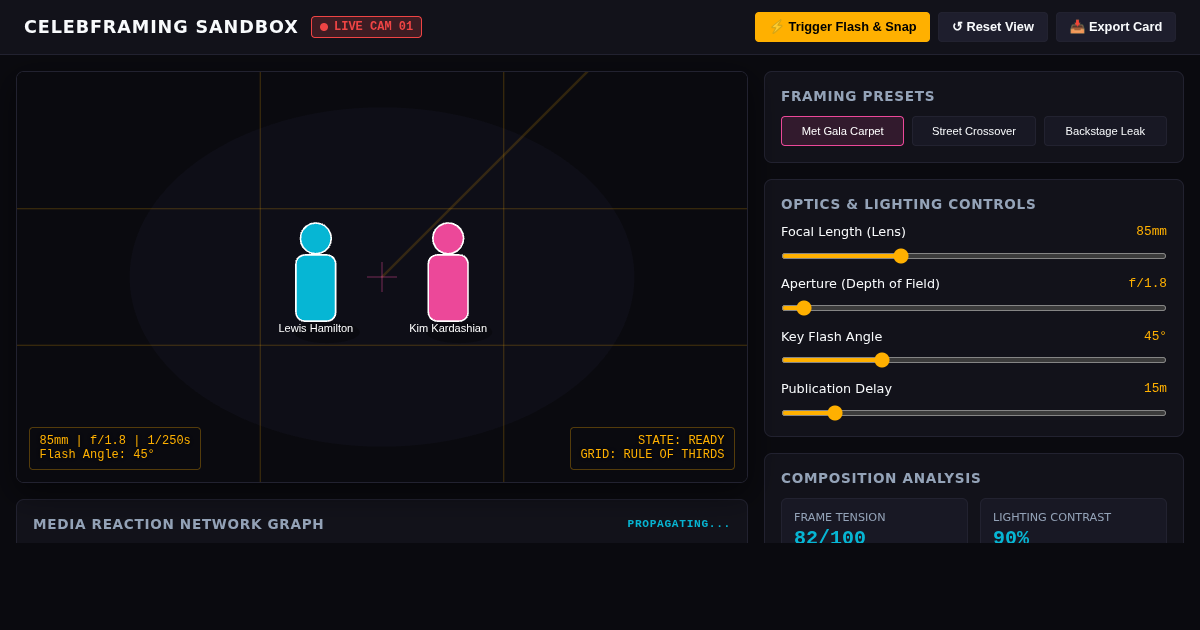
Task: Select the cyan Lewis Hamilton figure
Action: pos(316,272)
